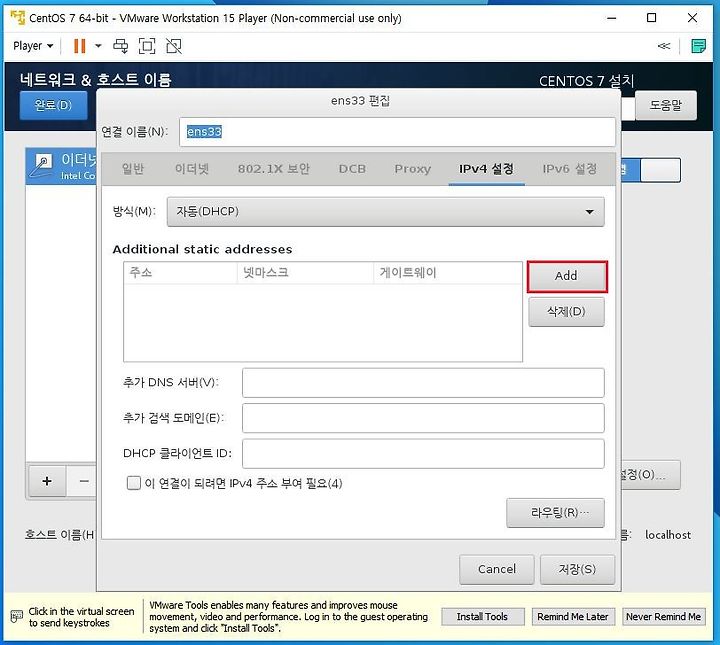This screenshot has height=645, width=720.
Task: Click the keyboard hint icon in status bar
Action: click(17, 617)
